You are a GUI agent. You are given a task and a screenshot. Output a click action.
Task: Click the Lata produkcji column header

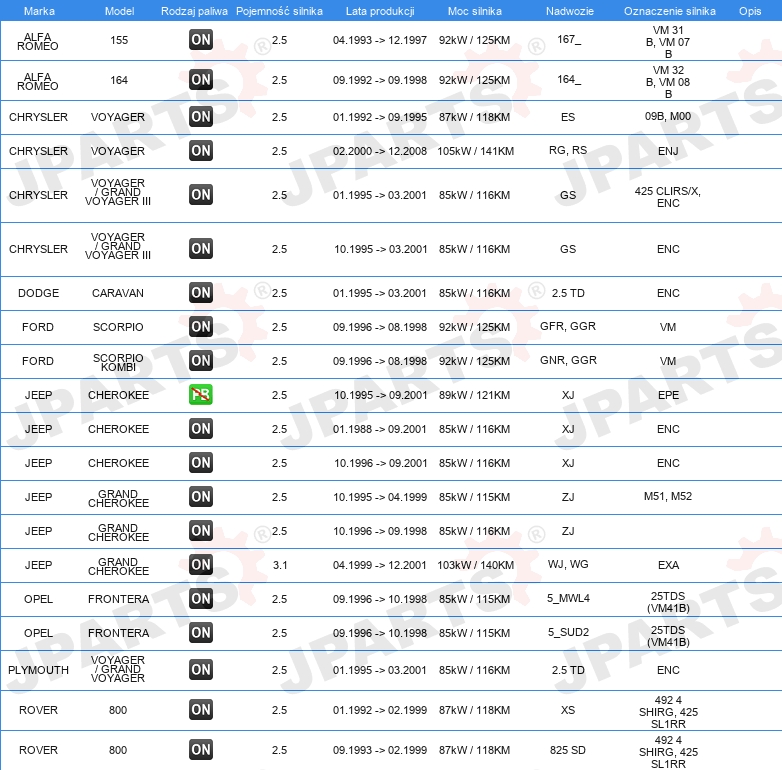380,11
